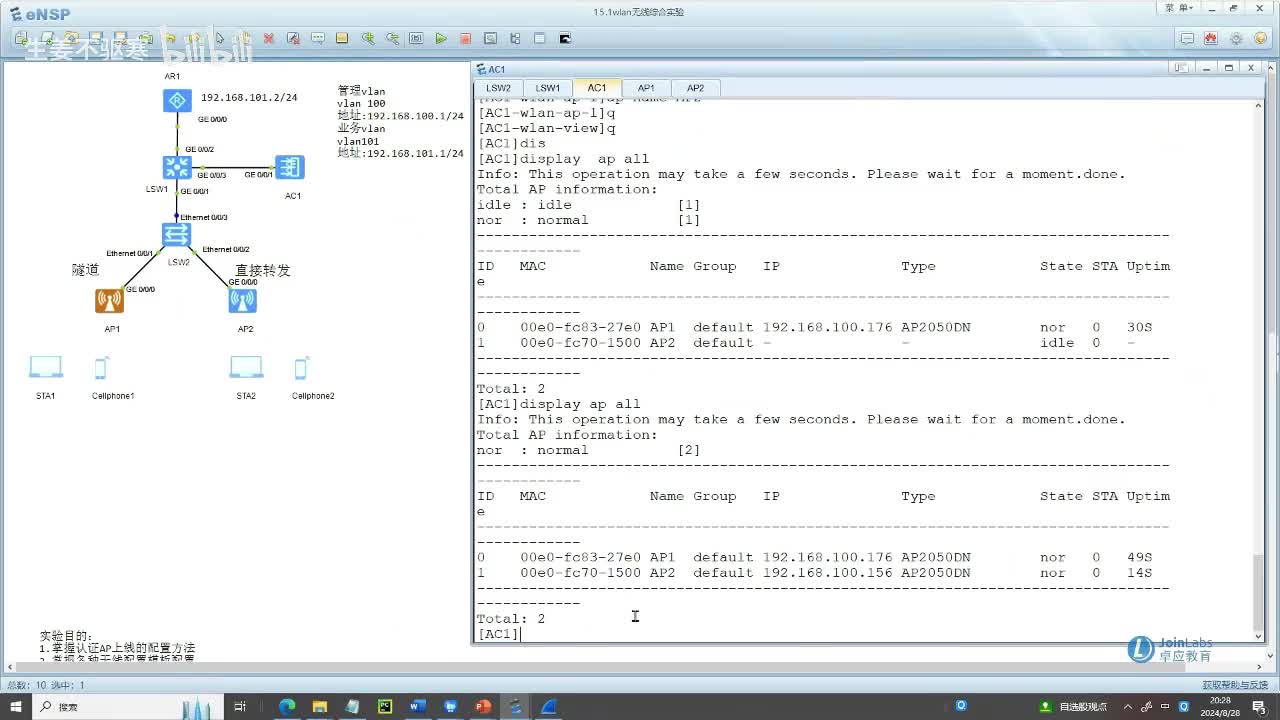Click the 自选股观点 taskbar widget
Viewport: 1280px width, 720px height.
(x=1071, y=706)
